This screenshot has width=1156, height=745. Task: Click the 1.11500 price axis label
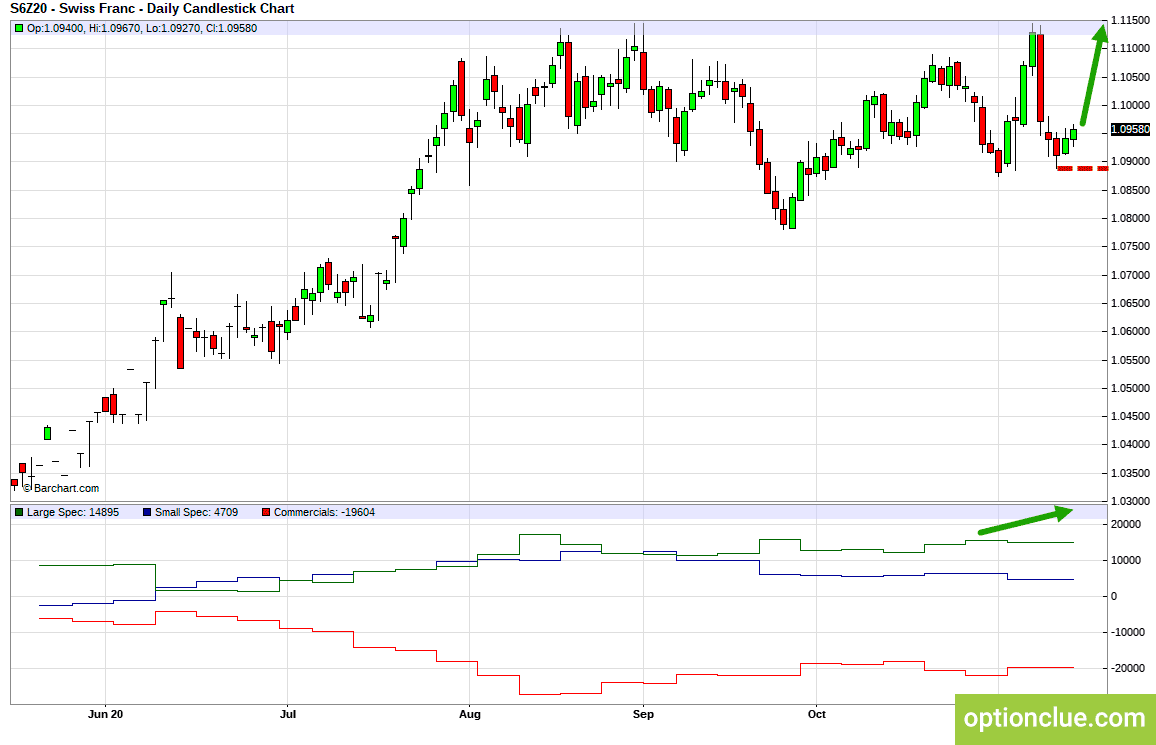click(1130, 20)
